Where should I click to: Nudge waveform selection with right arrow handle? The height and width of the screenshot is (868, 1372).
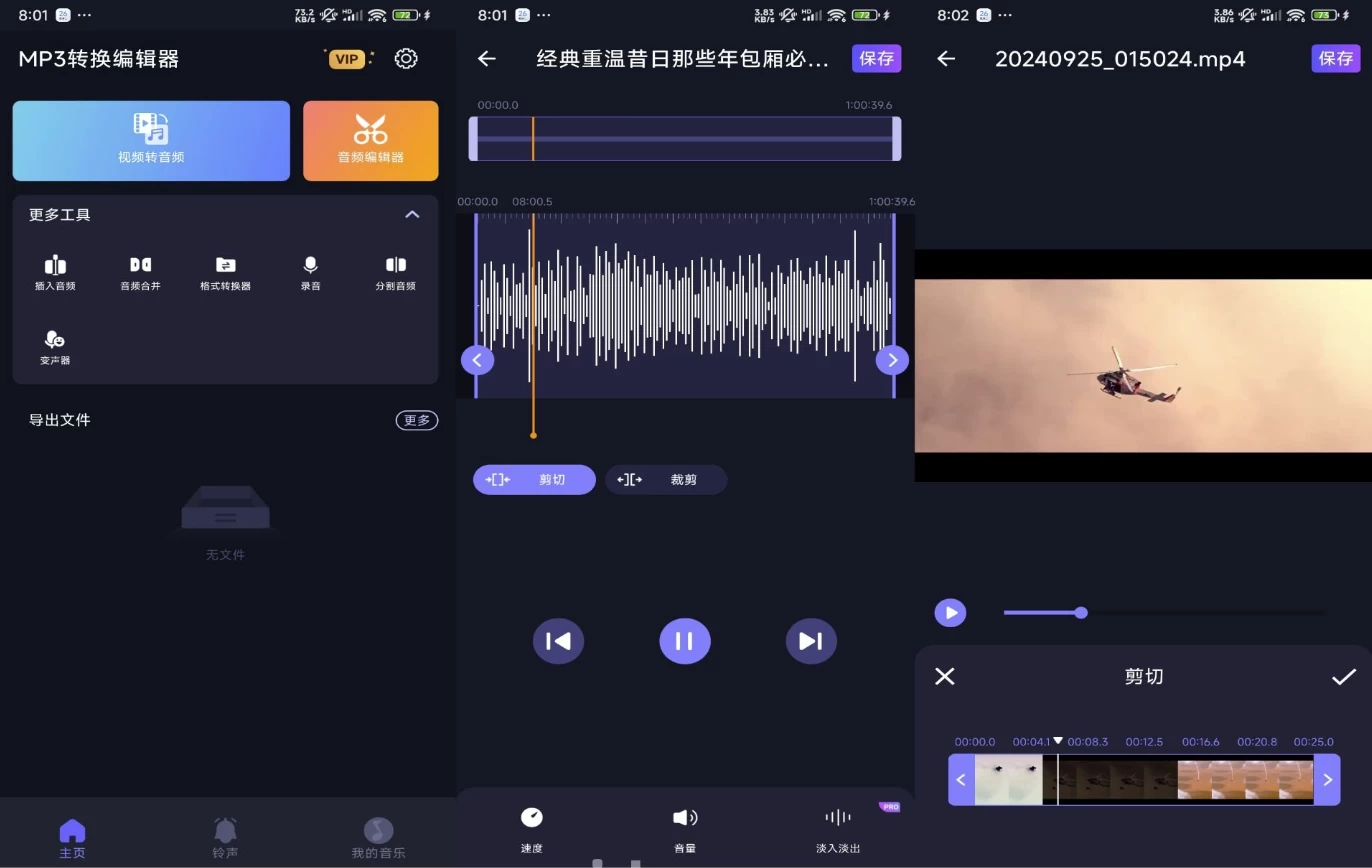(x=892, y=360)
